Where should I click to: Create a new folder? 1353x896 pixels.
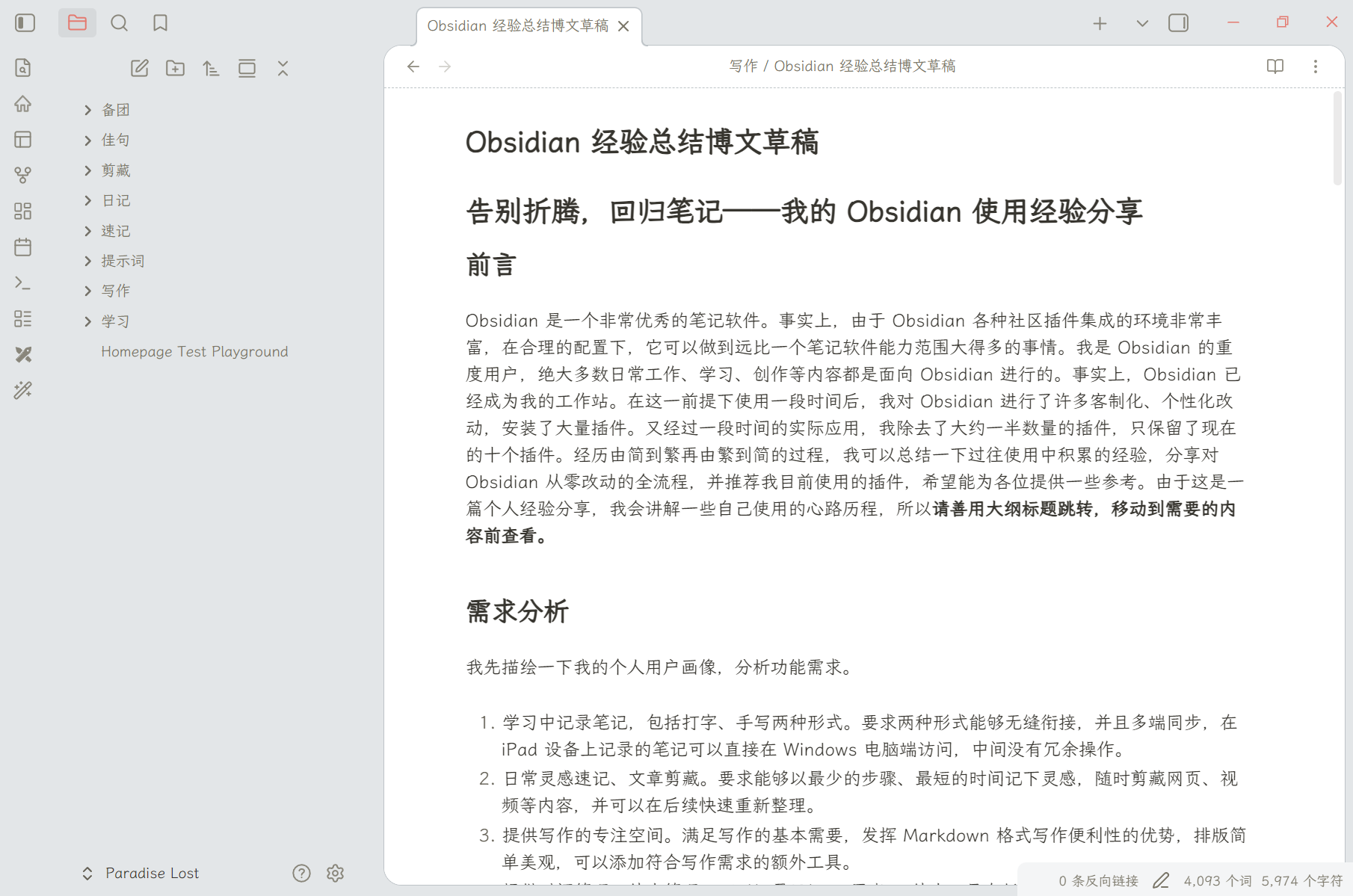(x=176, y=69)
